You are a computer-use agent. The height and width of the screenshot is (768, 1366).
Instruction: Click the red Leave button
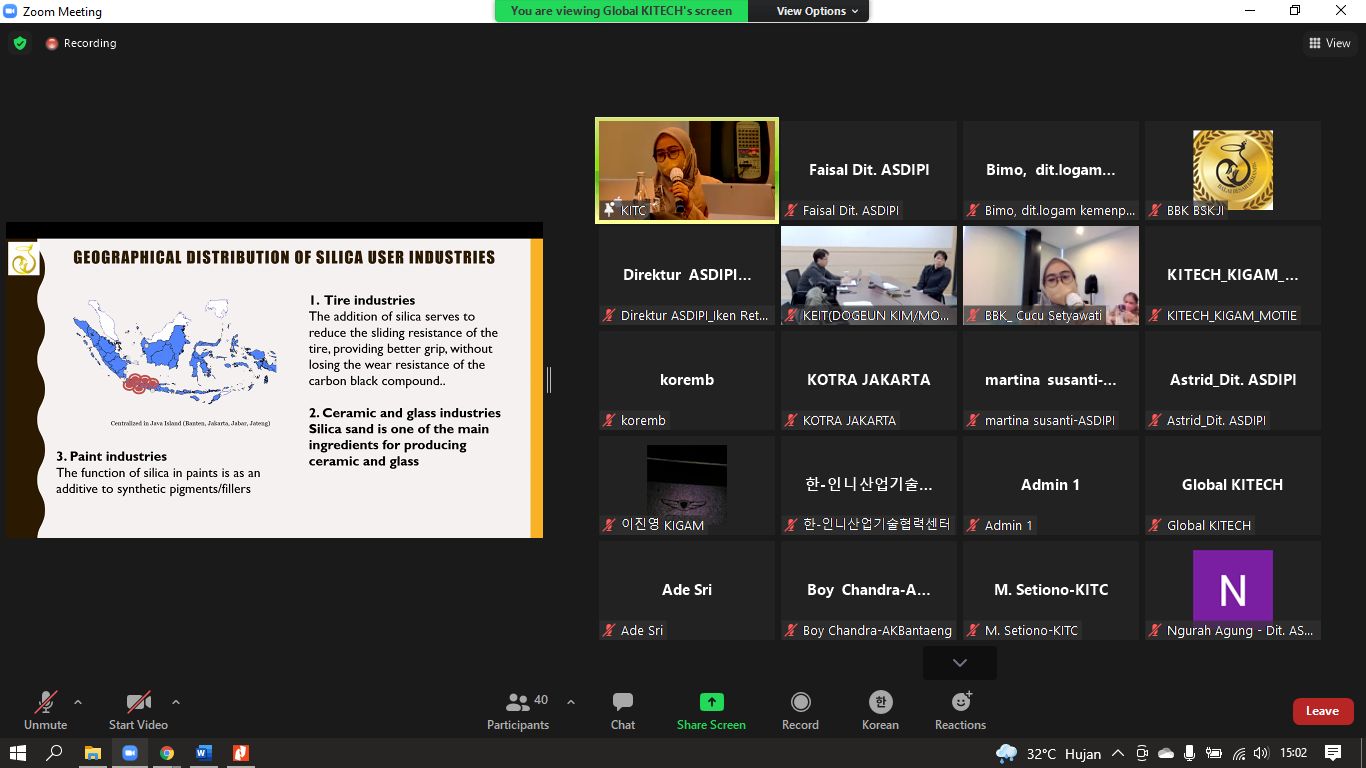(1323, 711)
